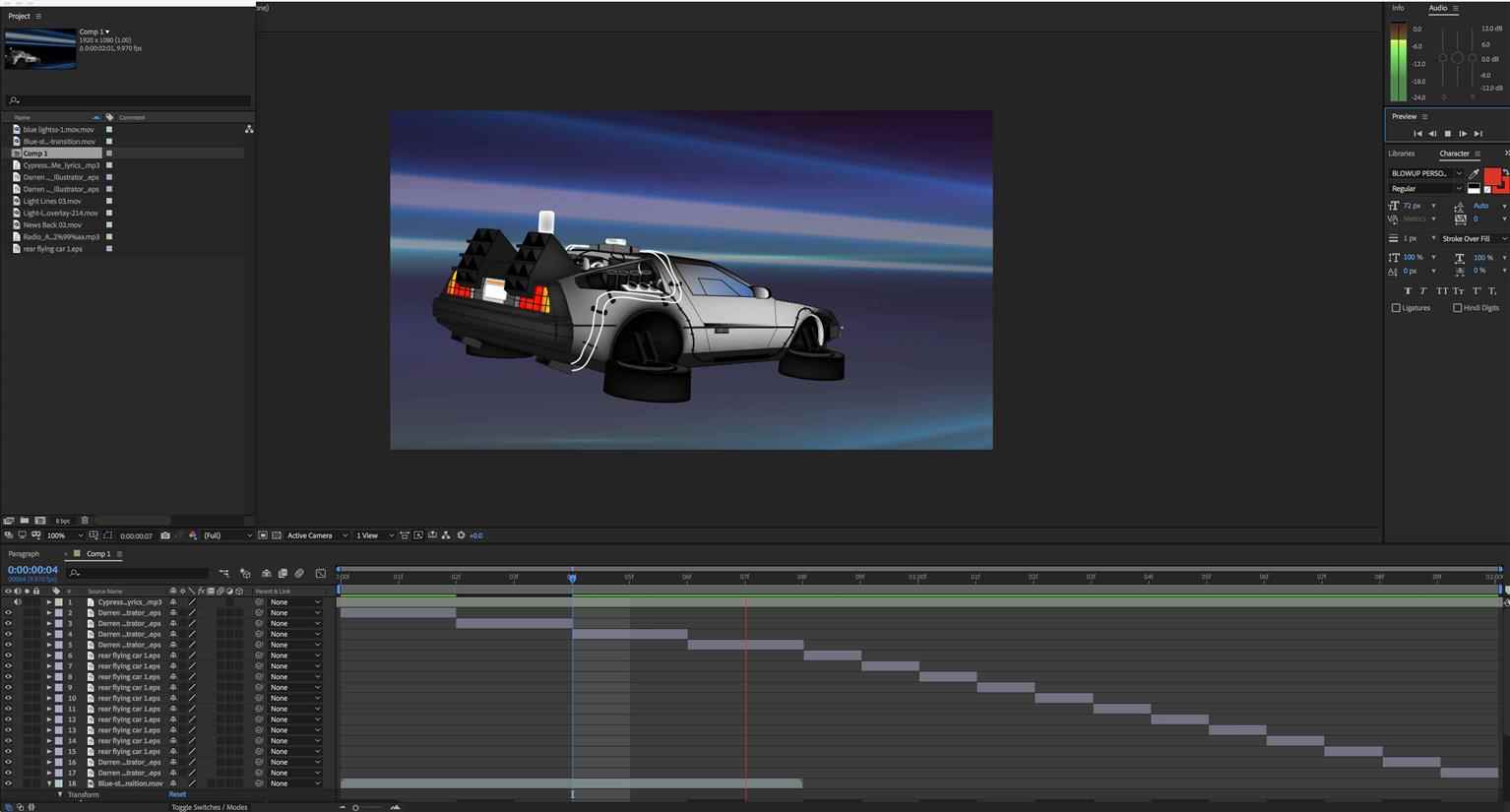Open the resolution (Full) dropdown
1510x812 pixels.
click(x=227, y=535)
